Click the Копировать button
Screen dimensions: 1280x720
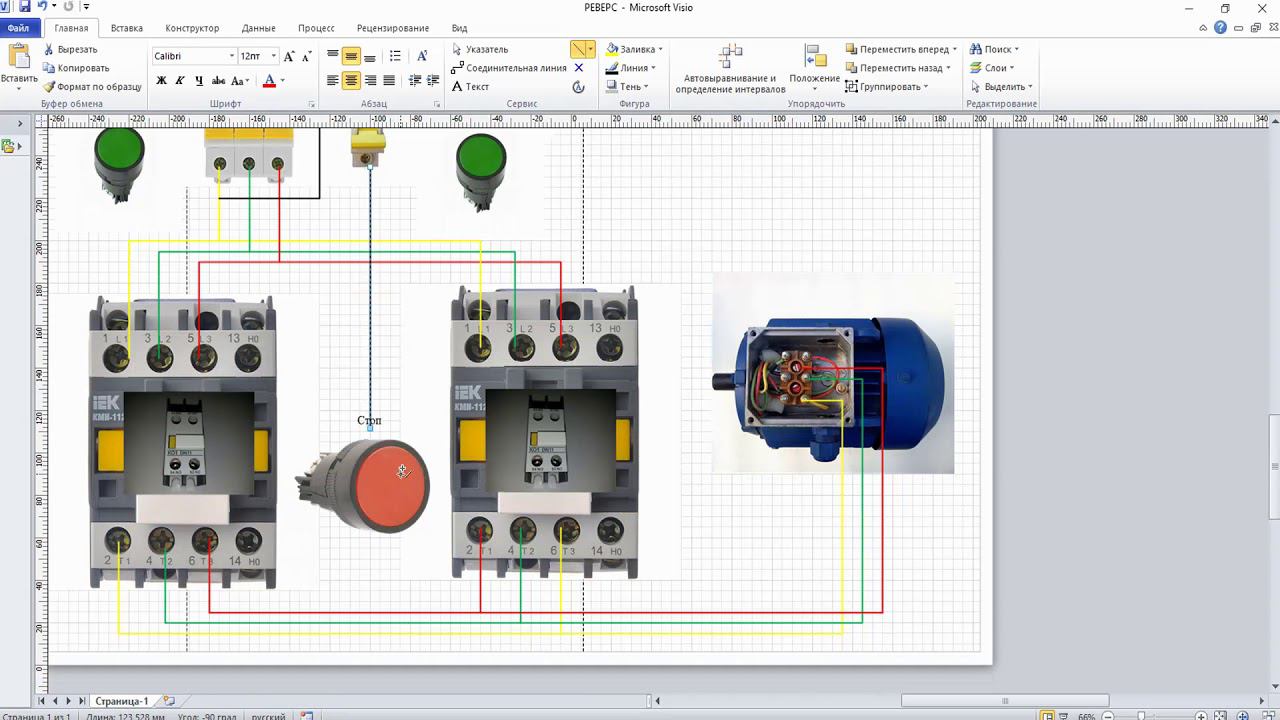click(x=76, y=68)
